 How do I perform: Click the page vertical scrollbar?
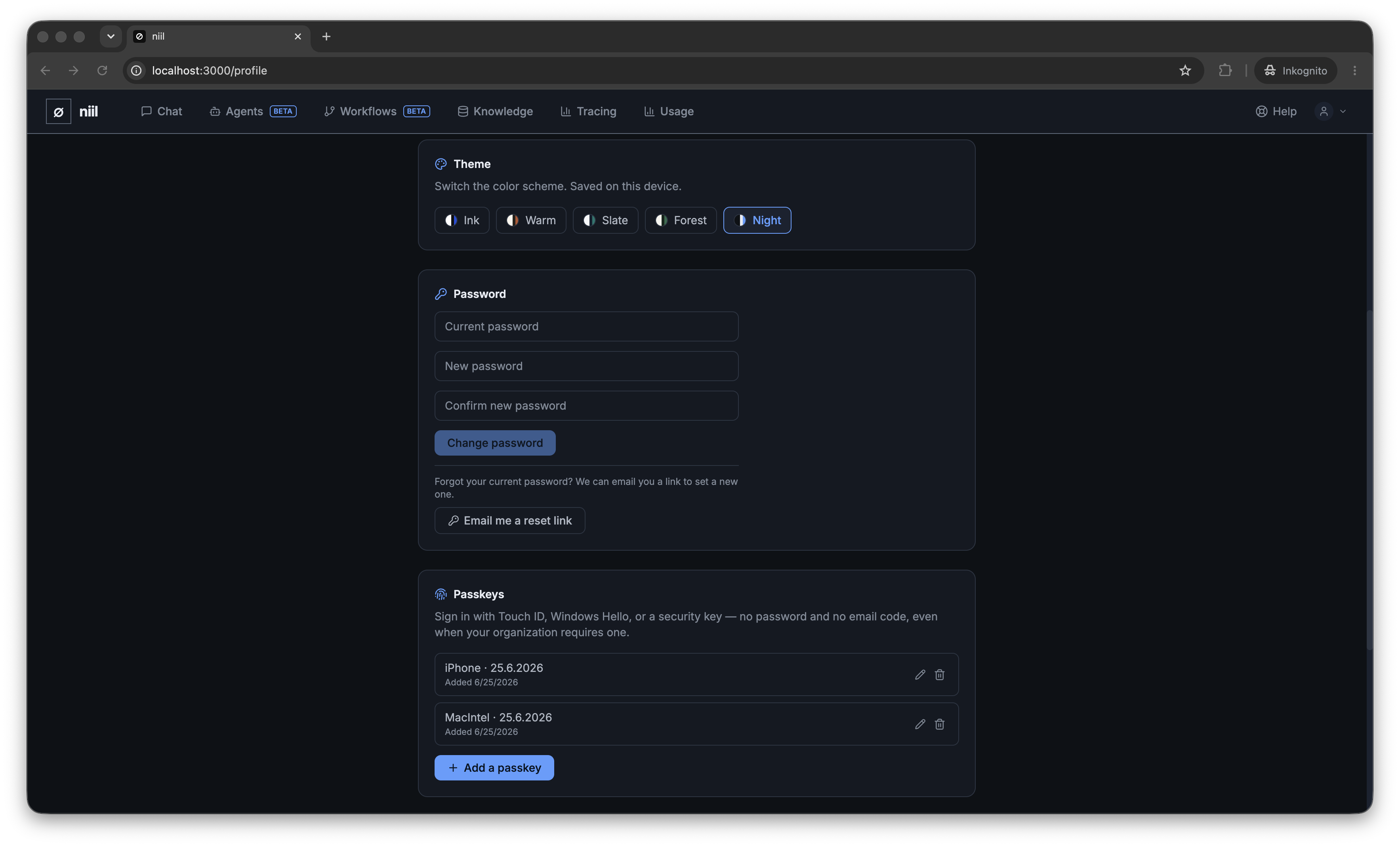click(1369, 480)
